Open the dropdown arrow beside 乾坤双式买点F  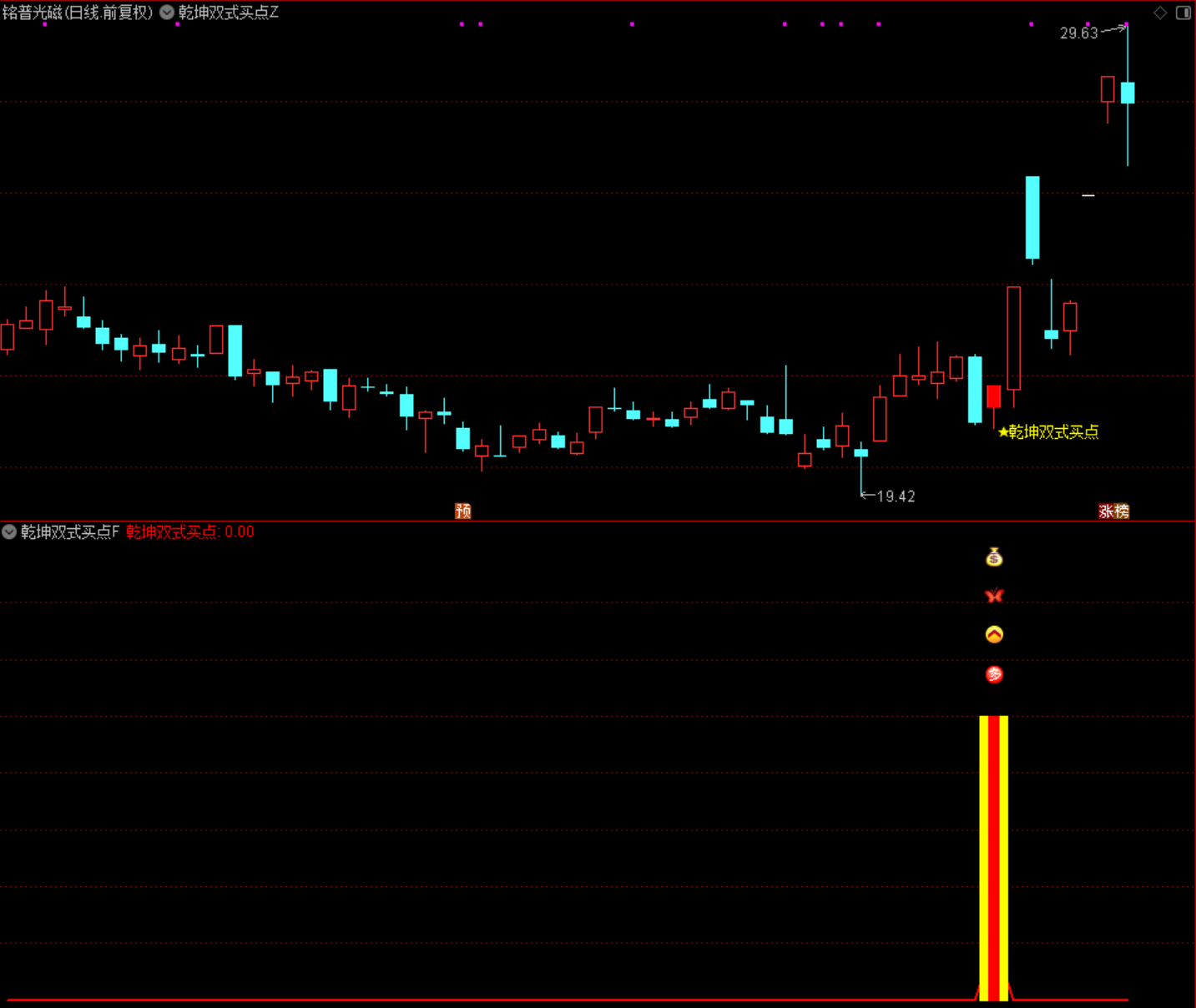pos(9,532)
